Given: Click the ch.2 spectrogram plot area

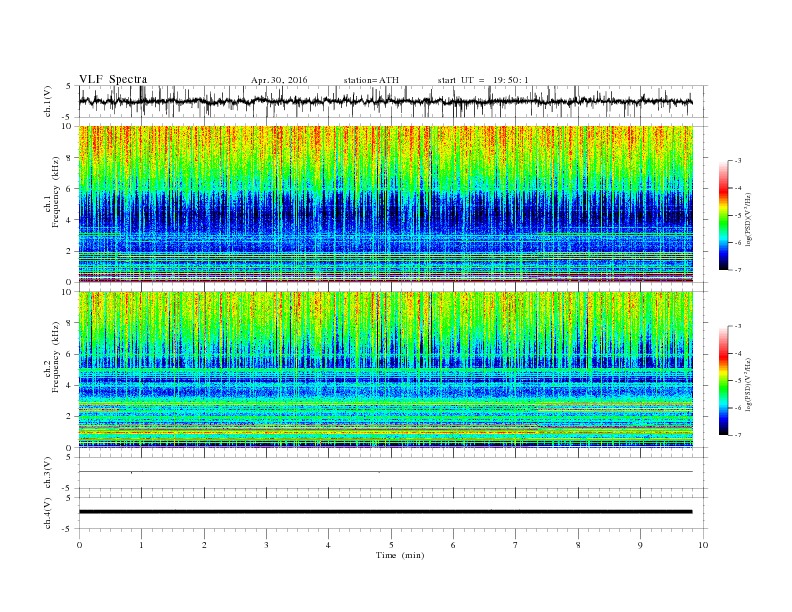Looking at the screenshot, I should [x=386, y=370].
